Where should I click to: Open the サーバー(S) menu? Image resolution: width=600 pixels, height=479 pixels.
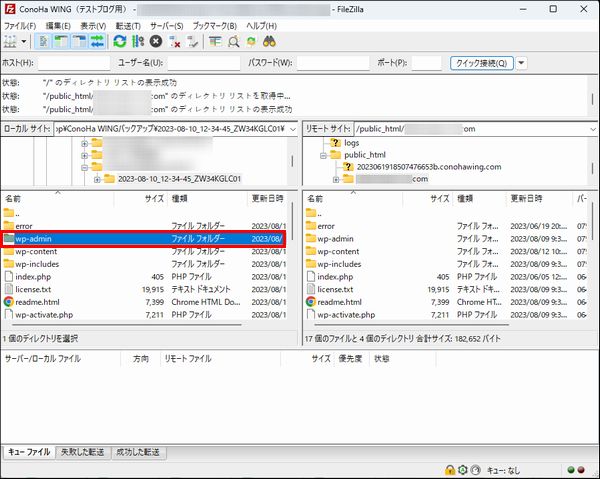click(x=166, y=26)
